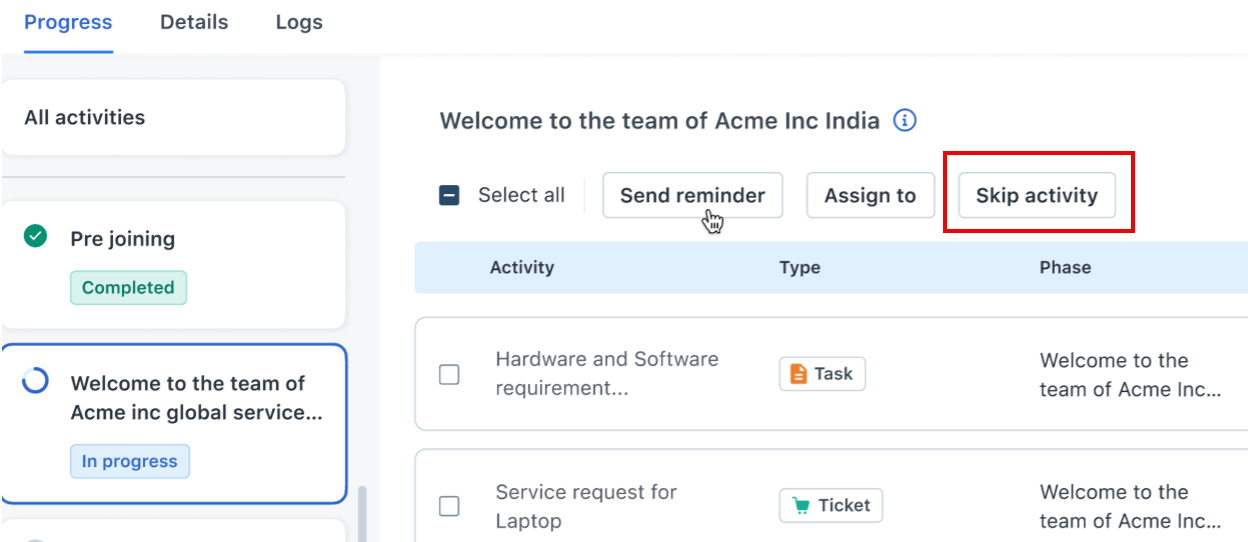Toggle the Select all checkbox
1248x542 pixels.
pyautogui.click(x=449, y=195)
